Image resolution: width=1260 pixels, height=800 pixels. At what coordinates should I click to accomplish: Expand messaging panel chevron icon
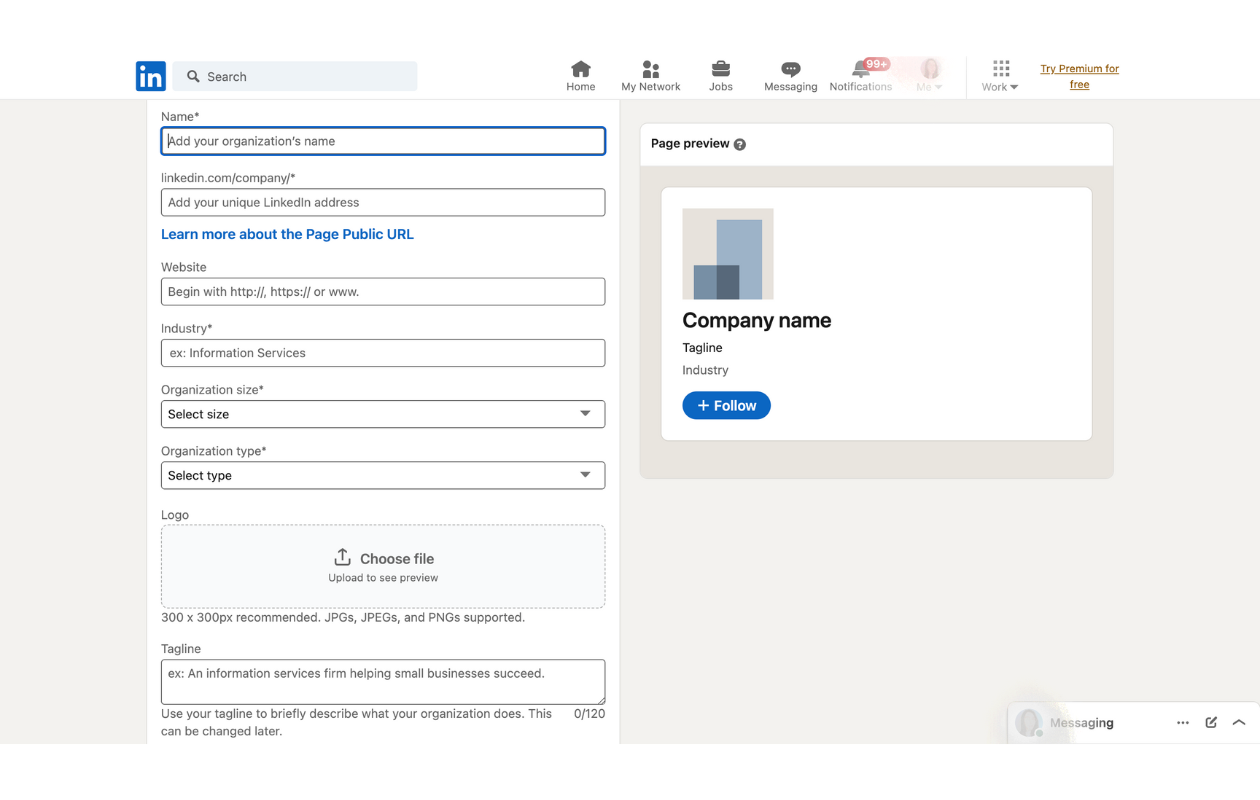1239,722
